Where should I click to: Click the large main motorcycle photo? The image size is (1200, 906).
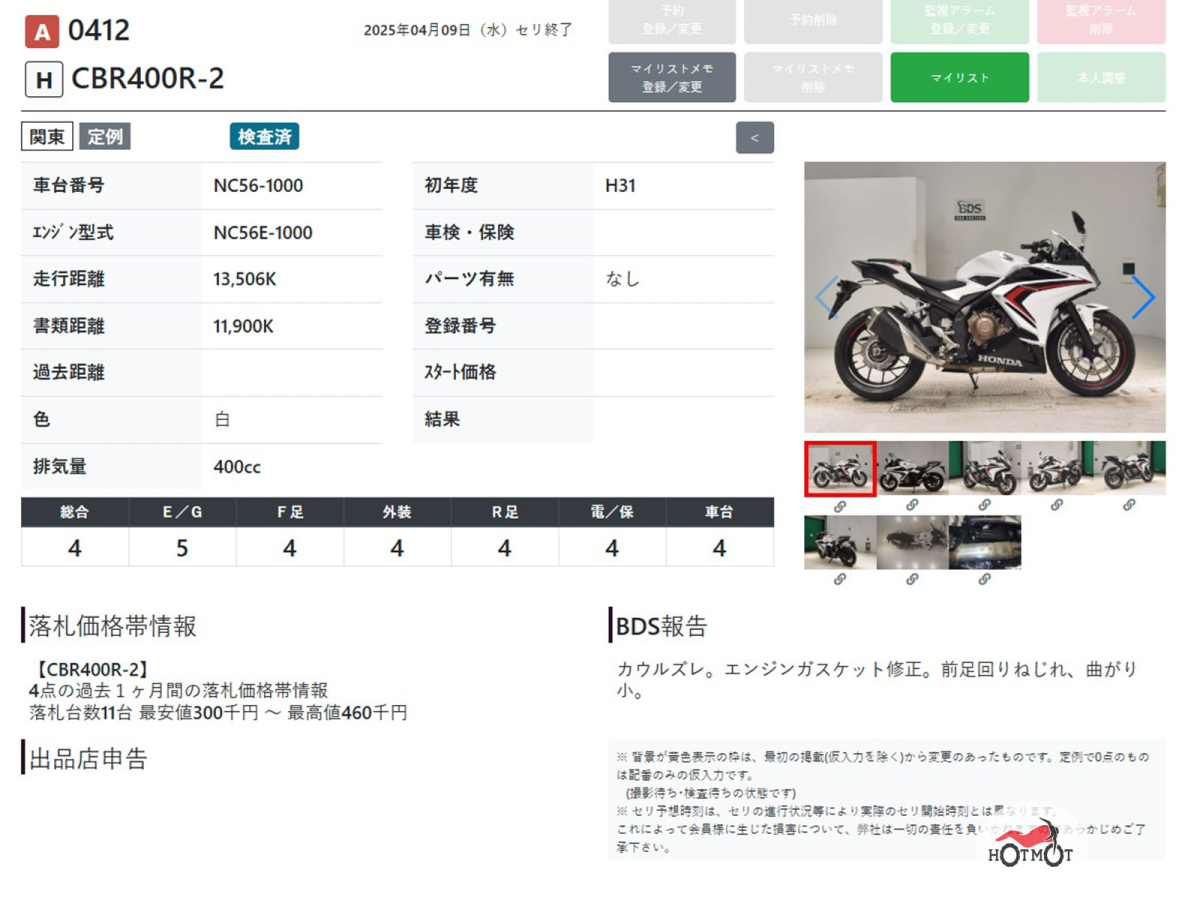click(985, 297)
